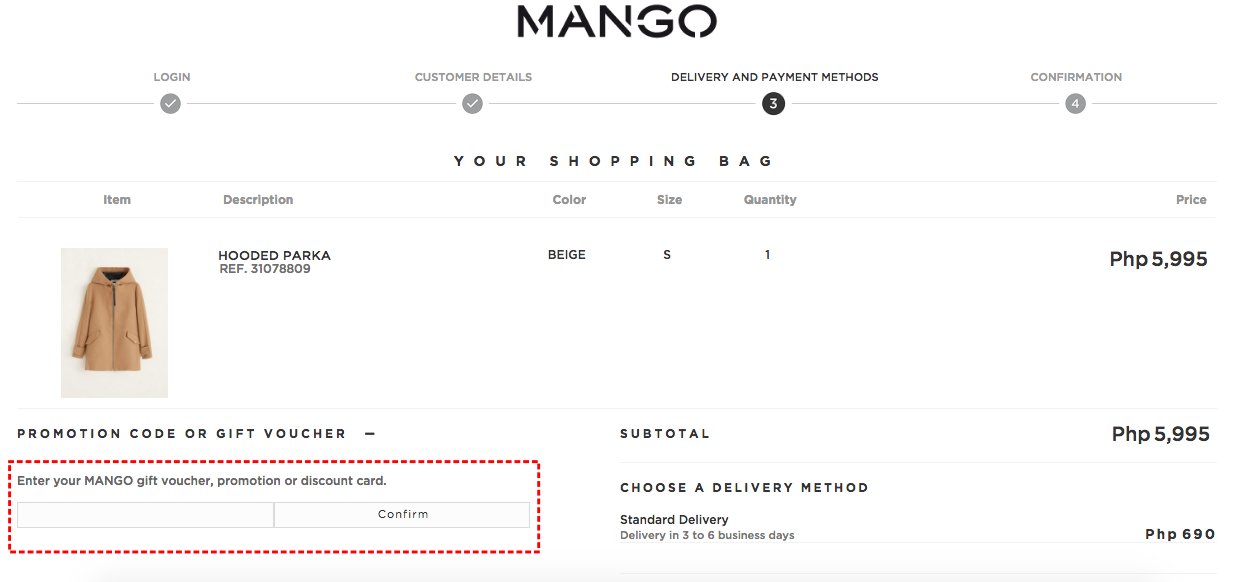Open the hooded parka product thumbnail
Viewport: 1239px width, 582px height.
[x=114, y=322]
